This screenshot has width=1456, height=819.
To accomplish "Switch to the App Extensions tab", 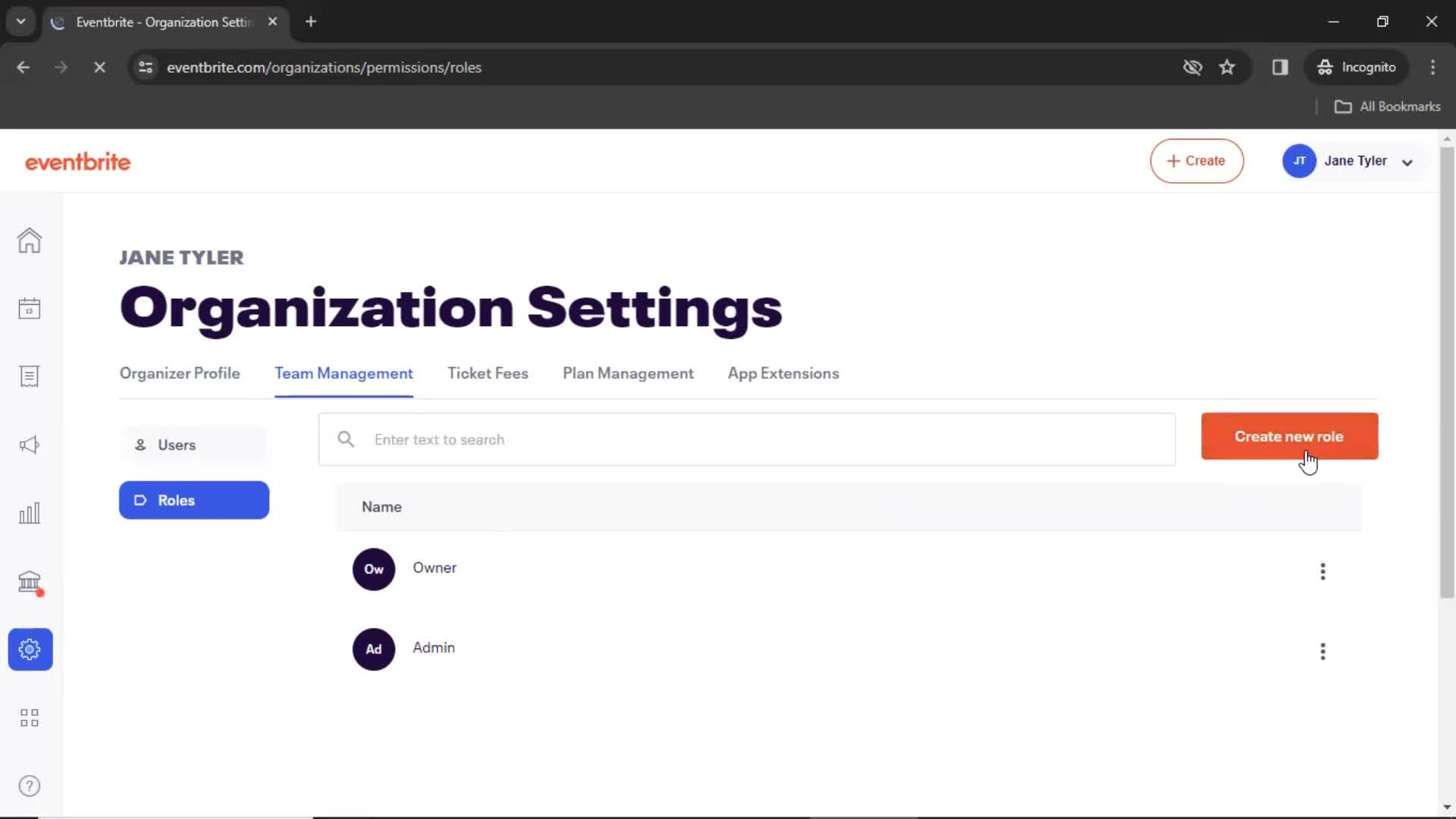I will tap(783, 373).
